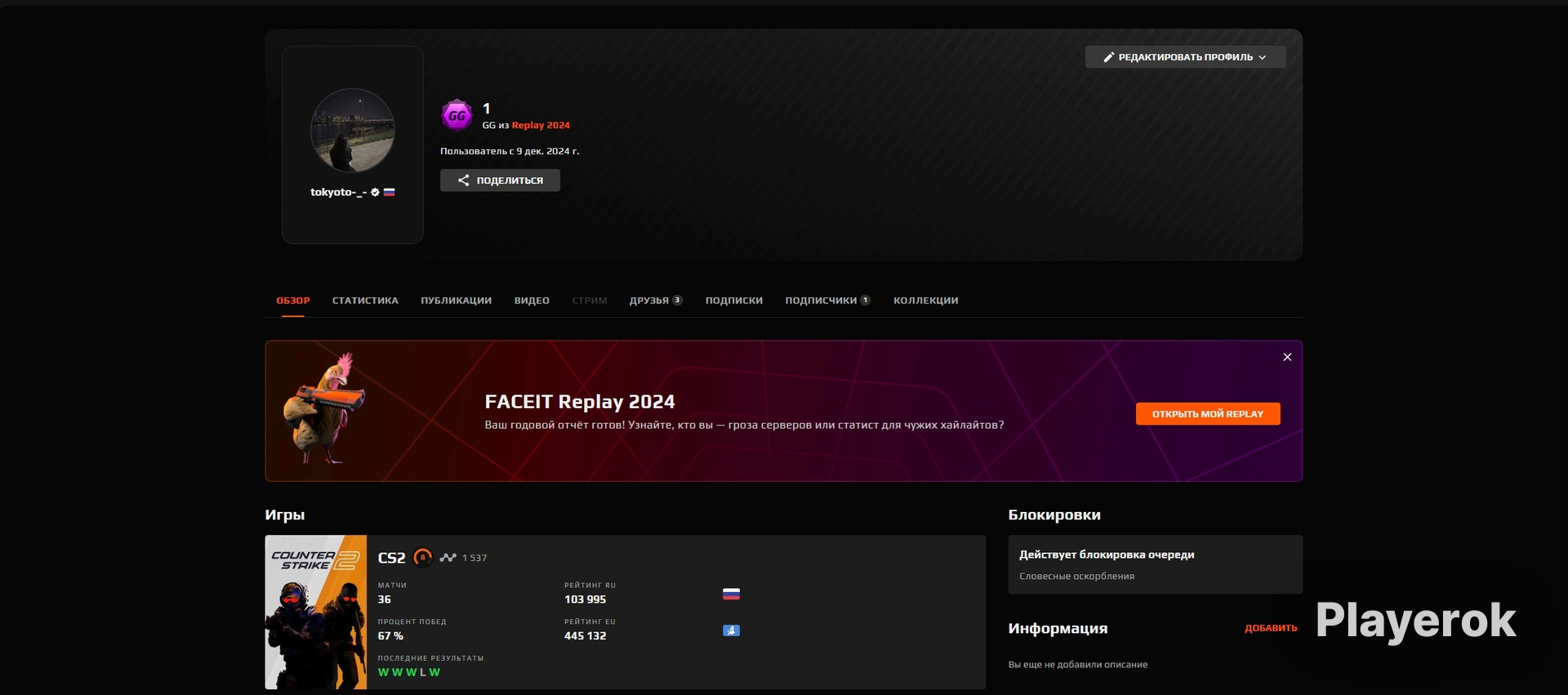Click the queue ban notice card
The image size is (1568, 695).
(1155, 564)
